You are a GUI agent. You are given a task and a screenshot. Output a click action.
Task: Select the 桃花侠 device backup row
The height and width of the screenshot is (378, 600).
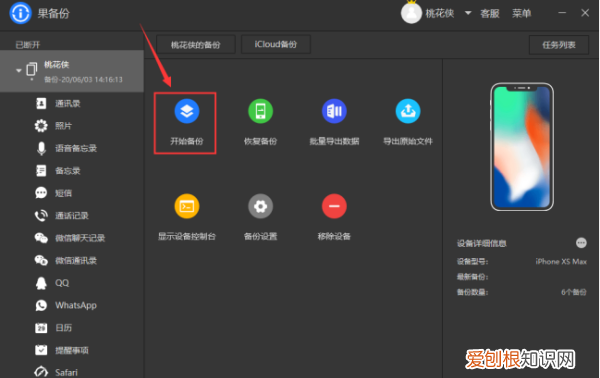point(72,71)
